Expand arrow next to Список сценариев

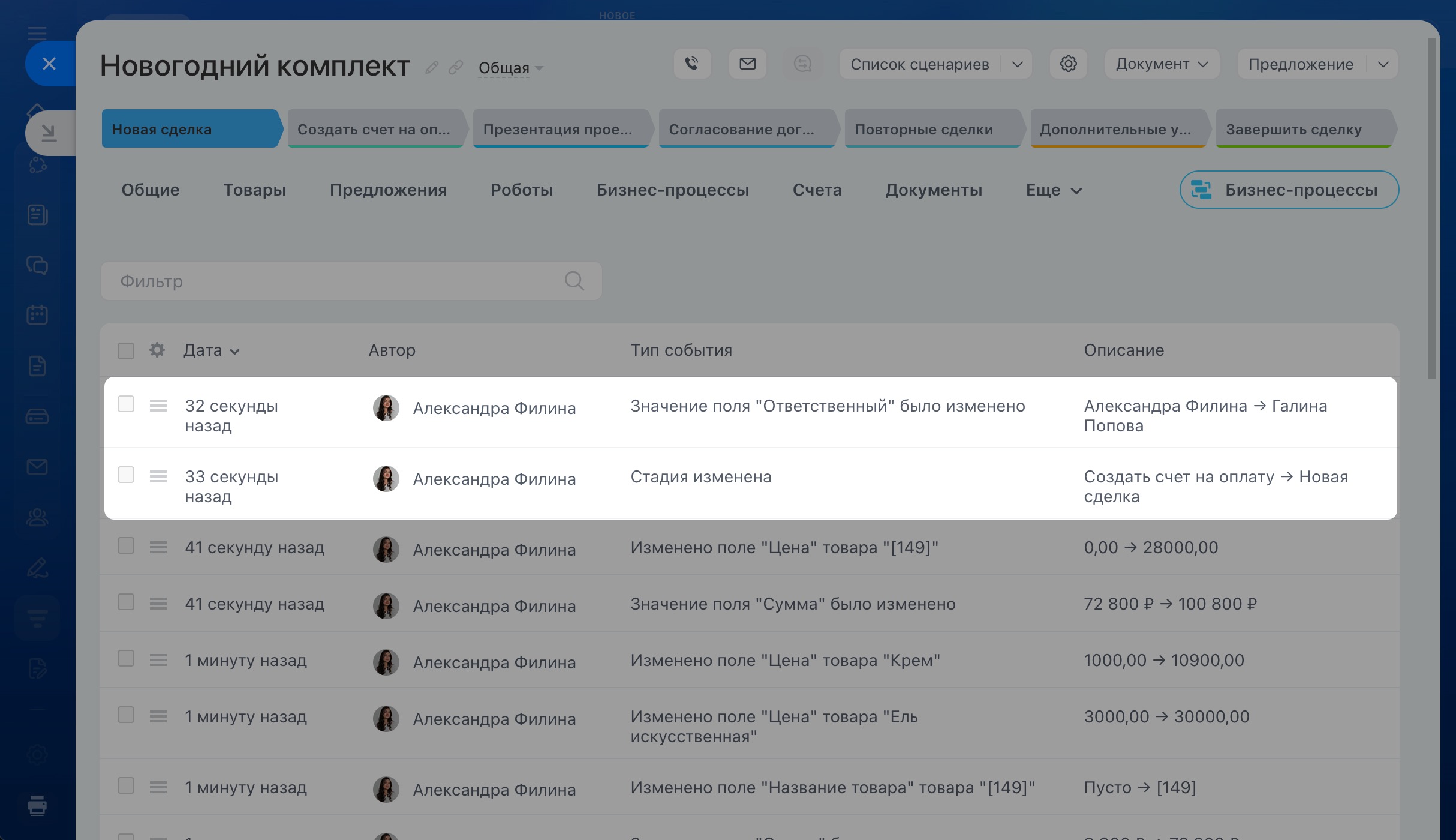point(1017,64)
